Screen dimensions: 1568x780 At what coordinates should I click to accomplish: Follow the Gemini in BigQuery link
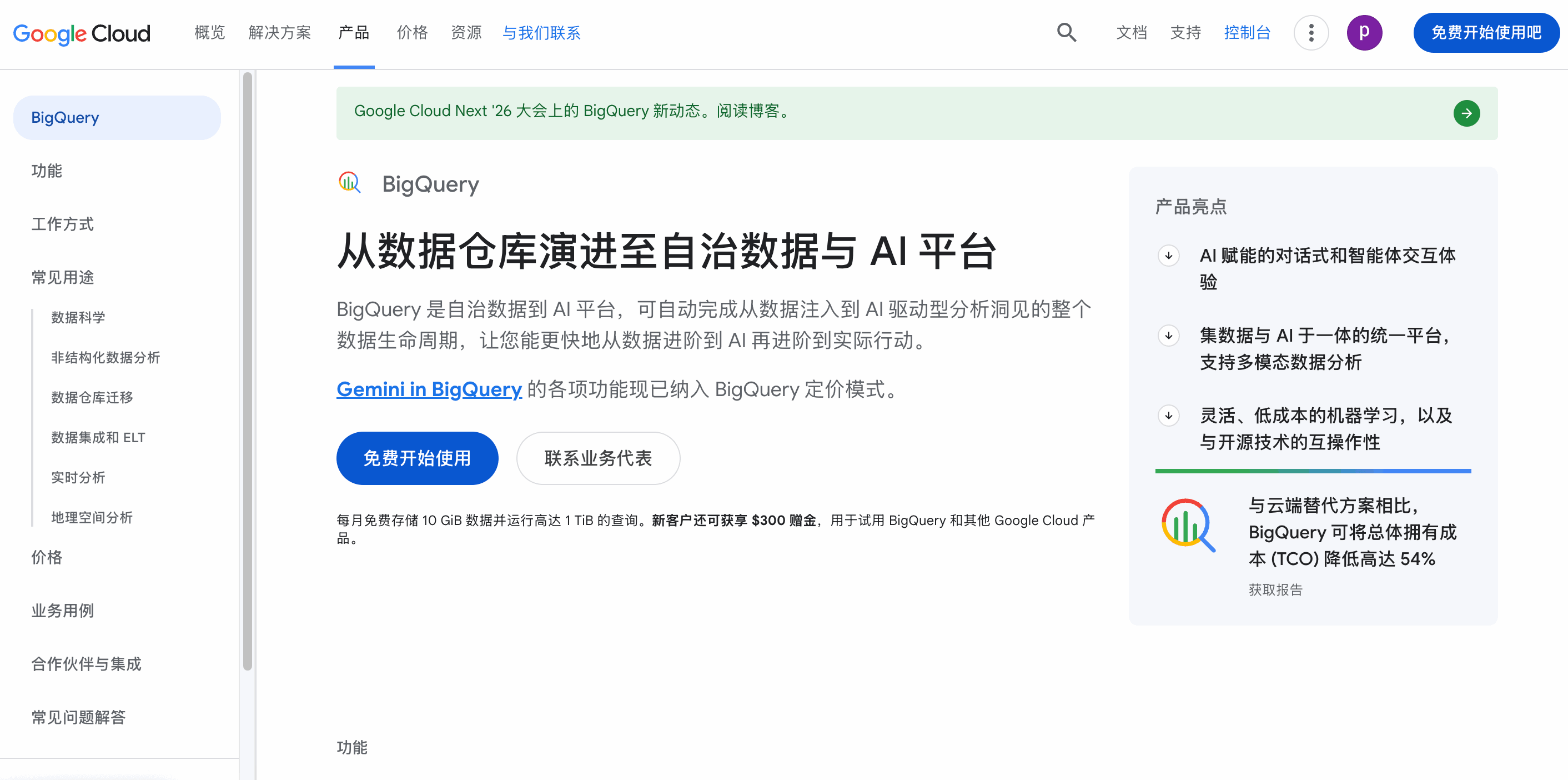pyautogui.click(x=429, y=389)
